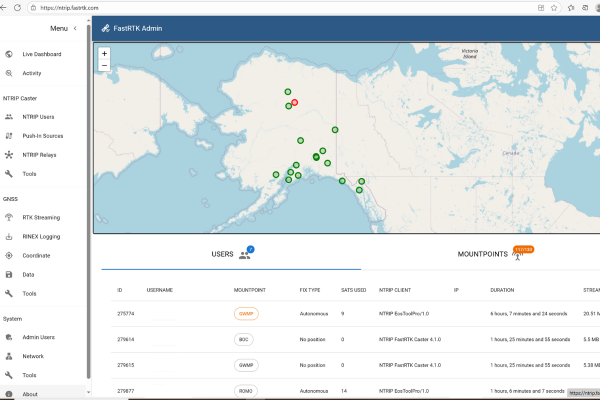The height and width of the screenshot is (400, 600).
Task: Click the orange mountpoints count badge
Action: coord(523,250)
